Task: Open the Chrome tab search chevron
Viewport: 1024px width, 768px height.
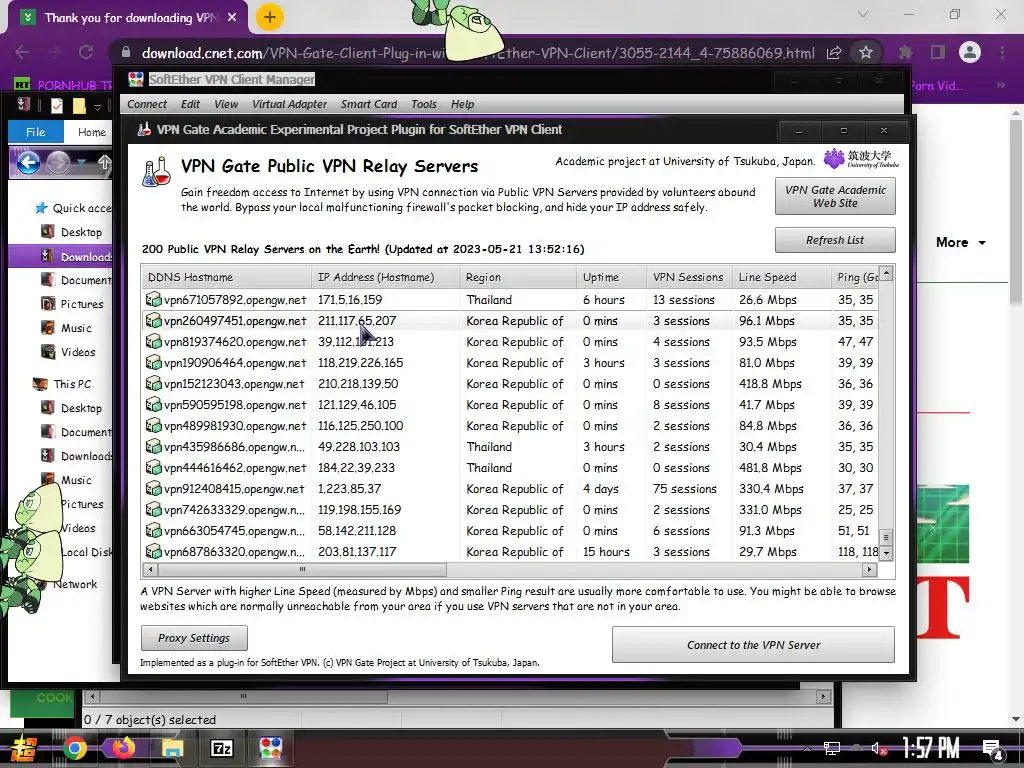Action: 863,14
